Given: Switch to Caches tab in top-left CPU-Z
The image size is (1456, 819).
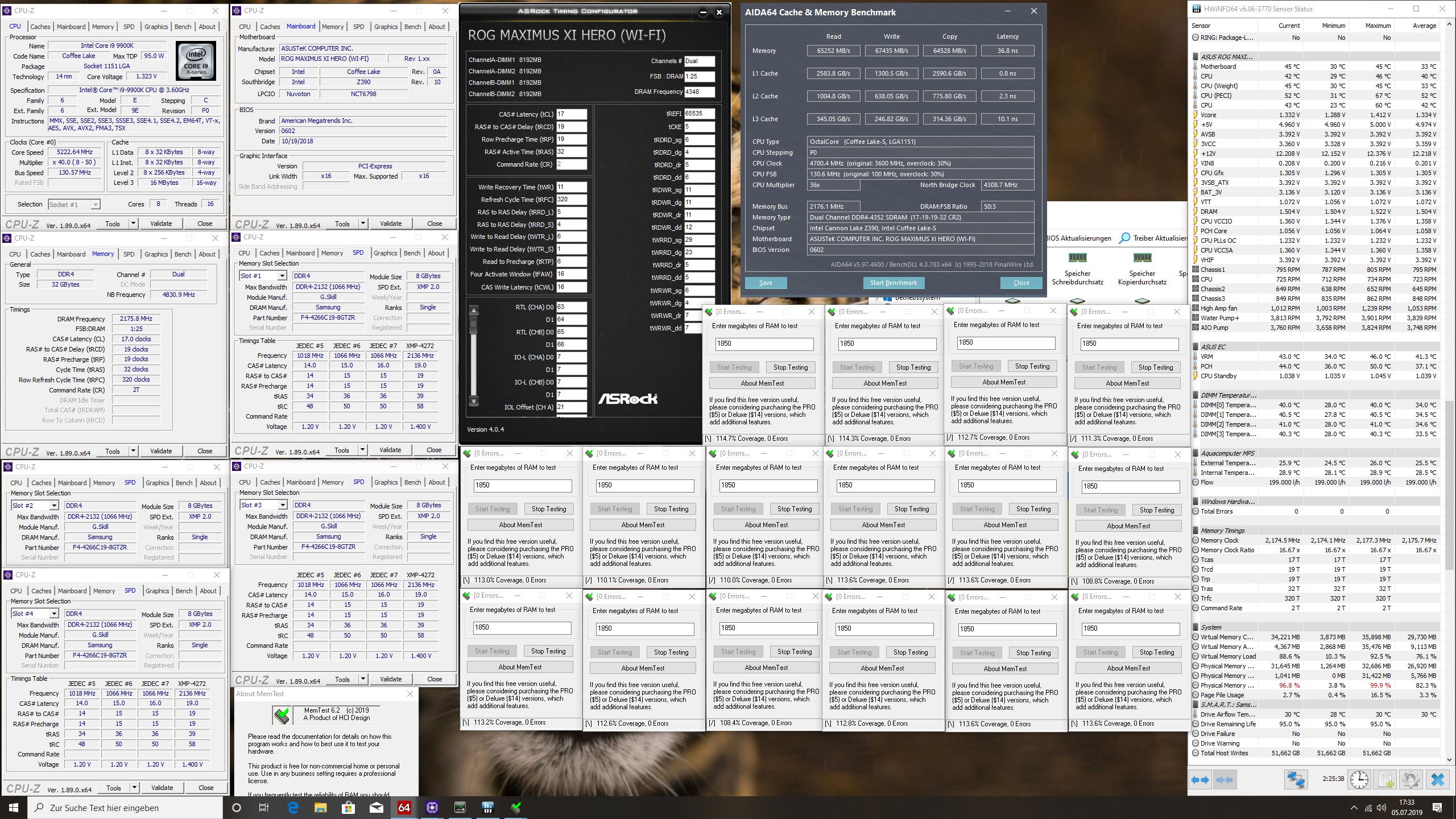Looking at the screenshot, I should tap(40, 27).
